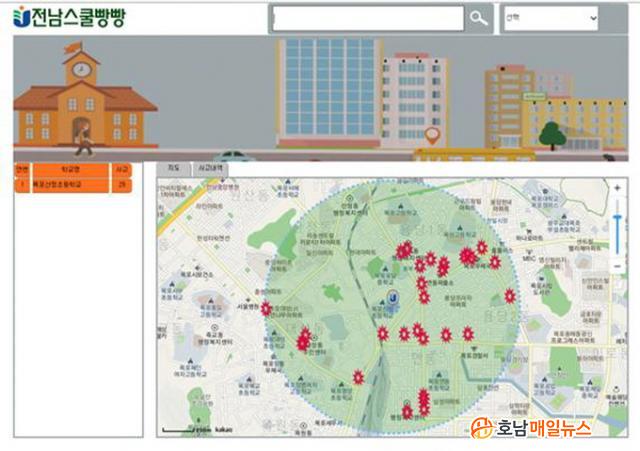Image resolution: width=640 pixels, height=451 pixels.
Task: Select the blue school marker at circle center
Action: [394, 297]
